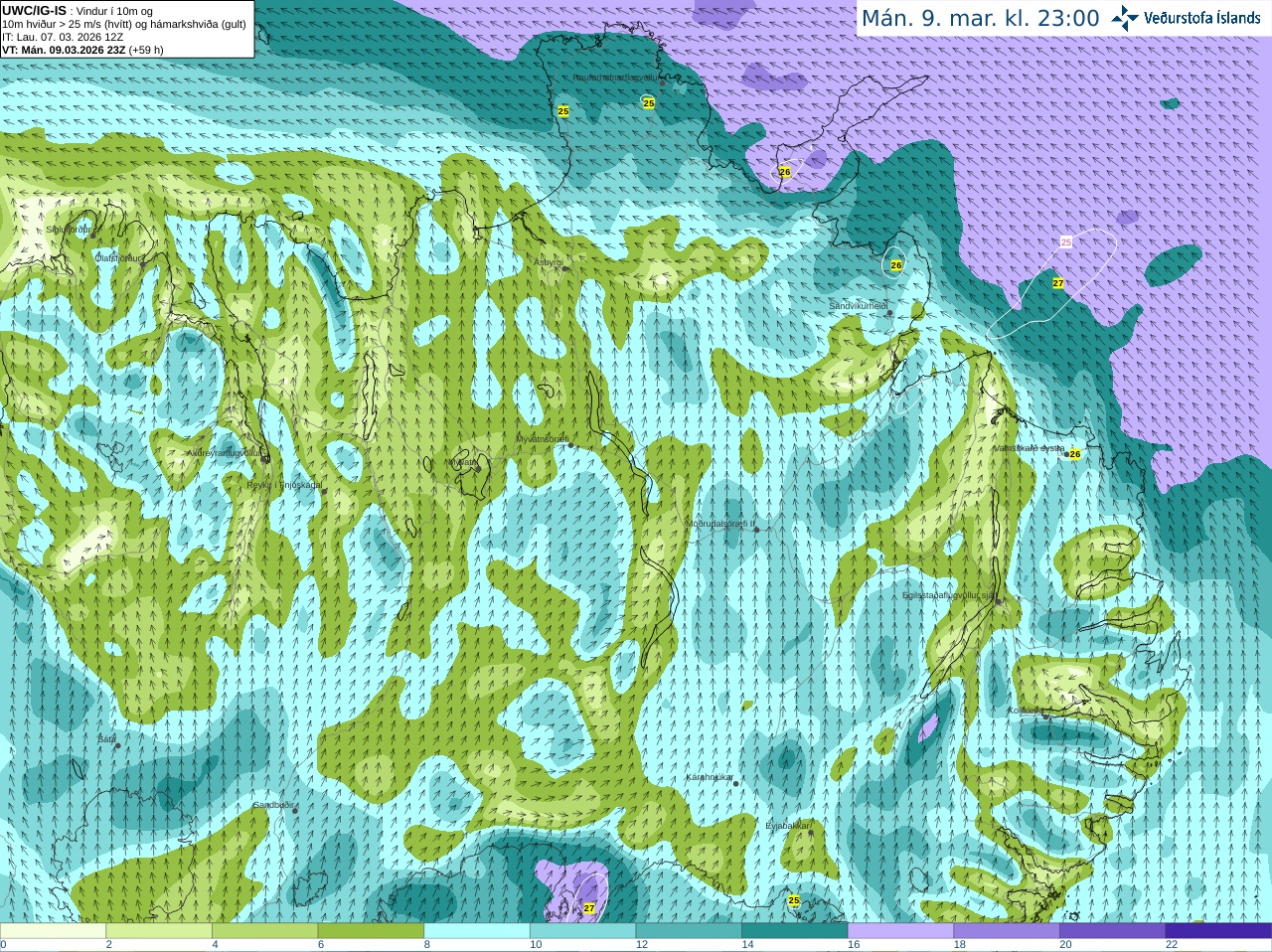The image size is (1272, 952).
Task: Select the VT: Mán. 09.03.2026 23Z line
Action: coord(82,50)
